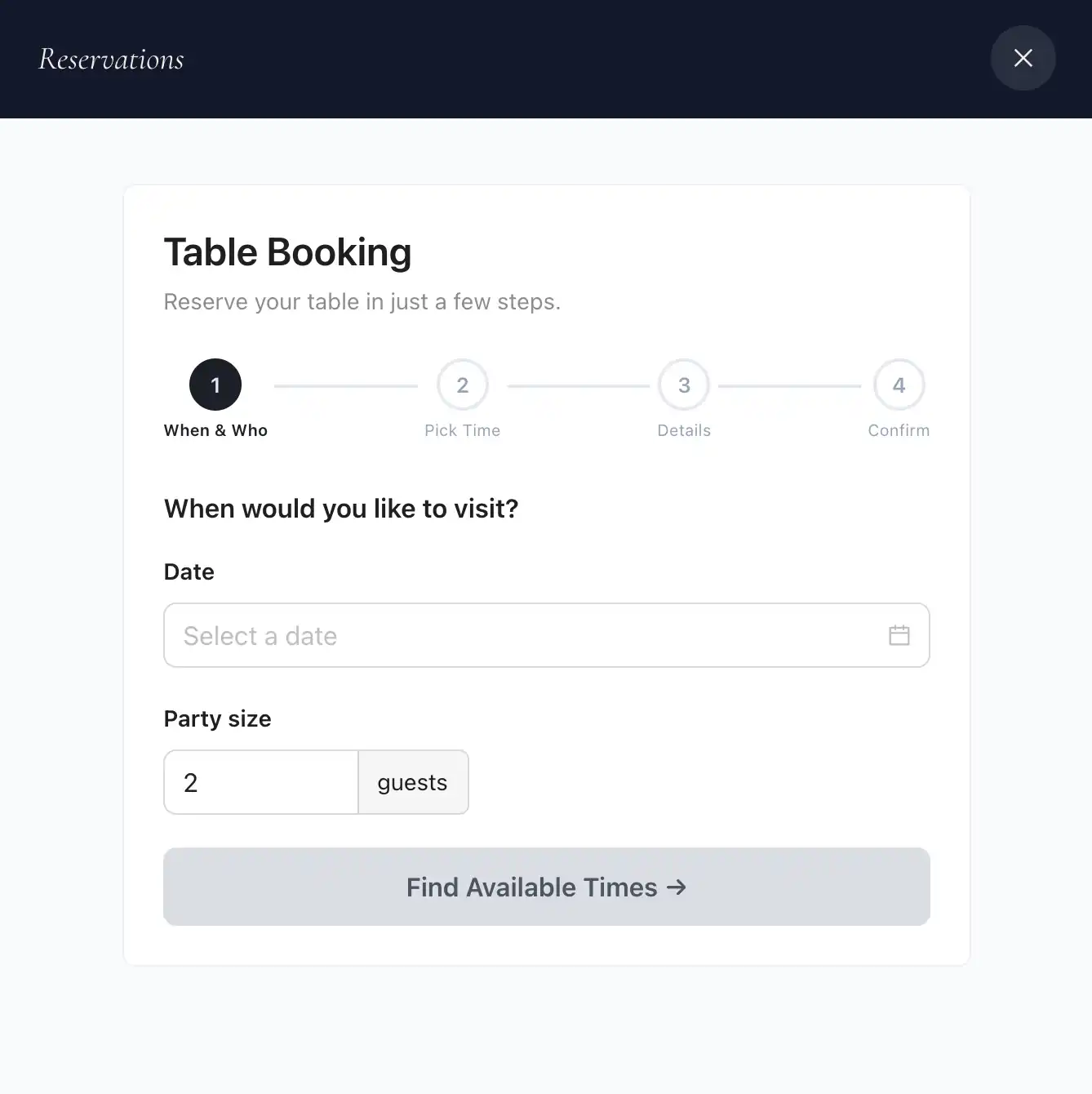The height and width of the screenshot is (1094, 1092).
Task: Click the "Date" field label
Action: pyautogui.click(x=189, y=571)
